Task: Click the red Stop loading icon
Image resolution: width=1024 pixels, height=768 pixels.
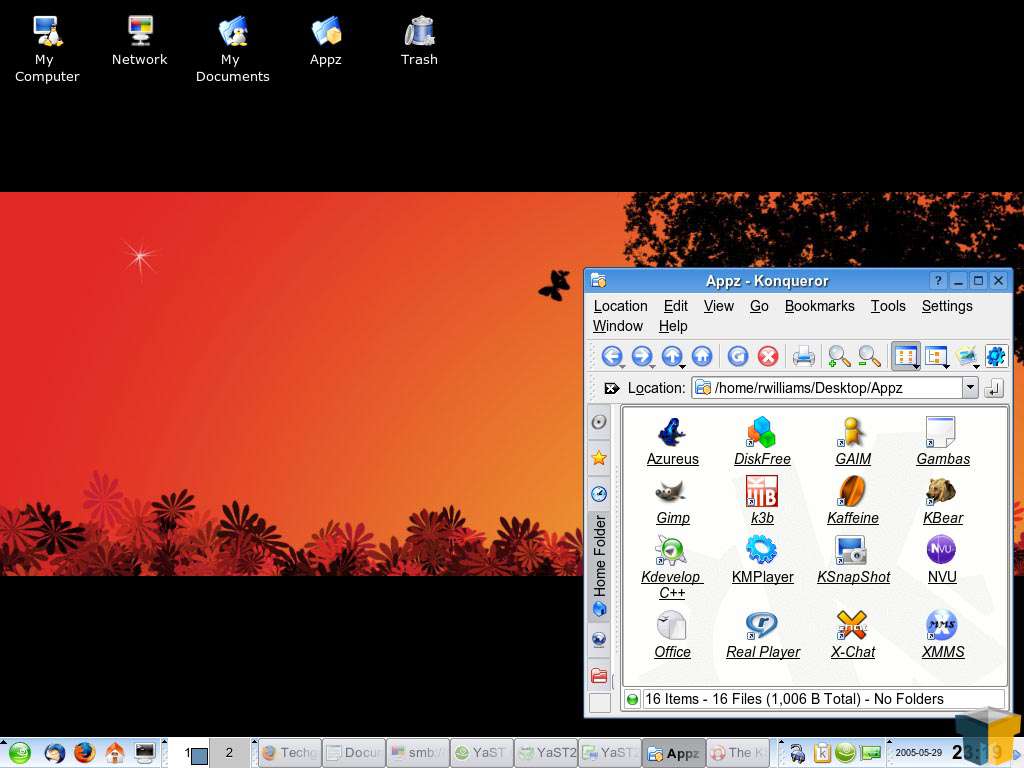Action: click(x=768, y=356)
